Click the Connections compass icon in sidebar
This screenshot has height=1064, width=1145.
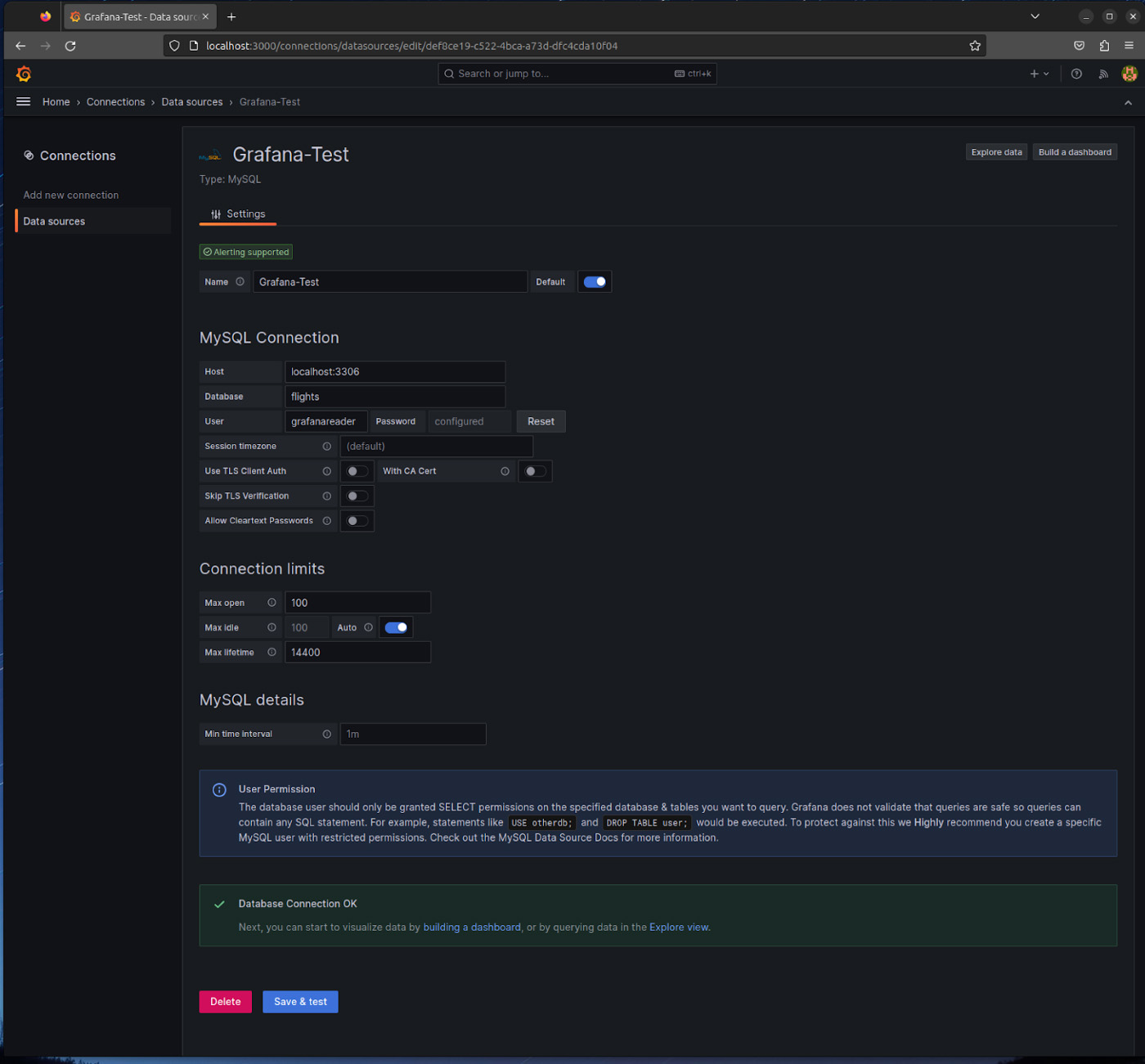29,155
